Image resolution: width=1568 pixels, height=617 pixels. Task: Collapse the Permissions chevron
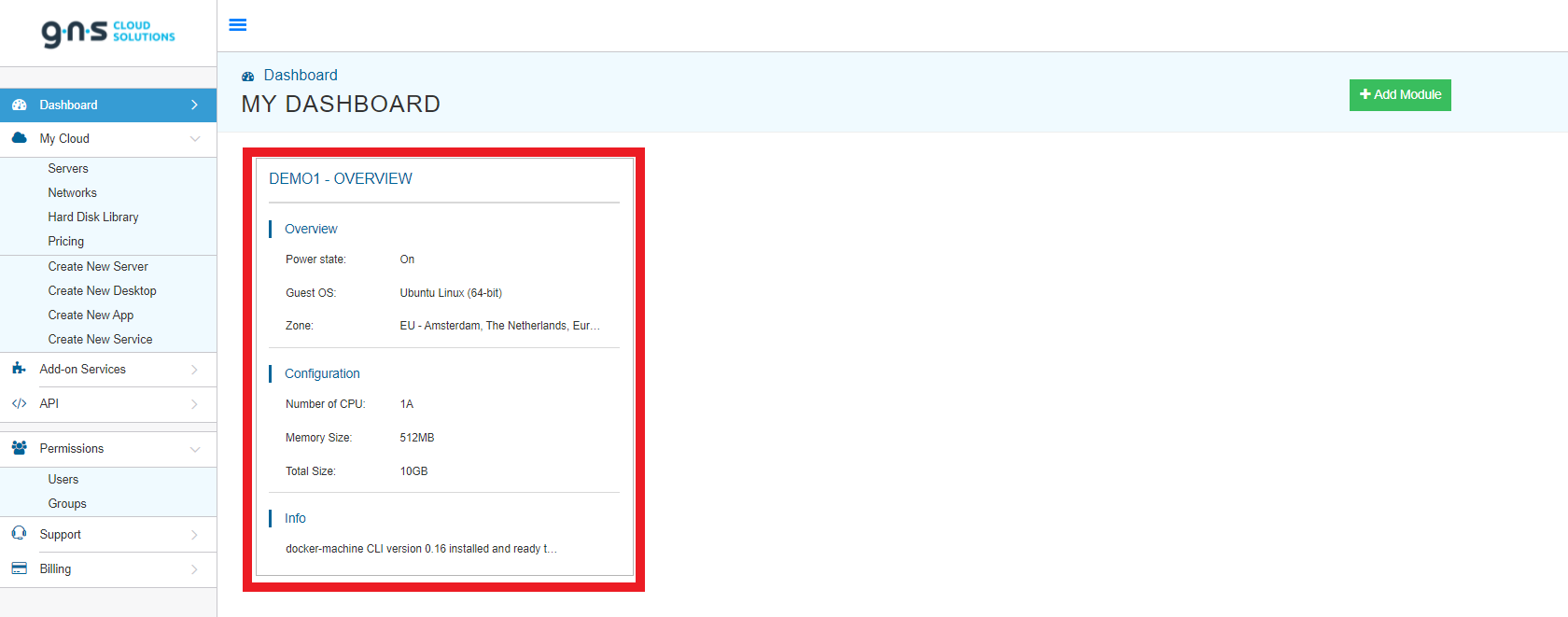point(195,449)
